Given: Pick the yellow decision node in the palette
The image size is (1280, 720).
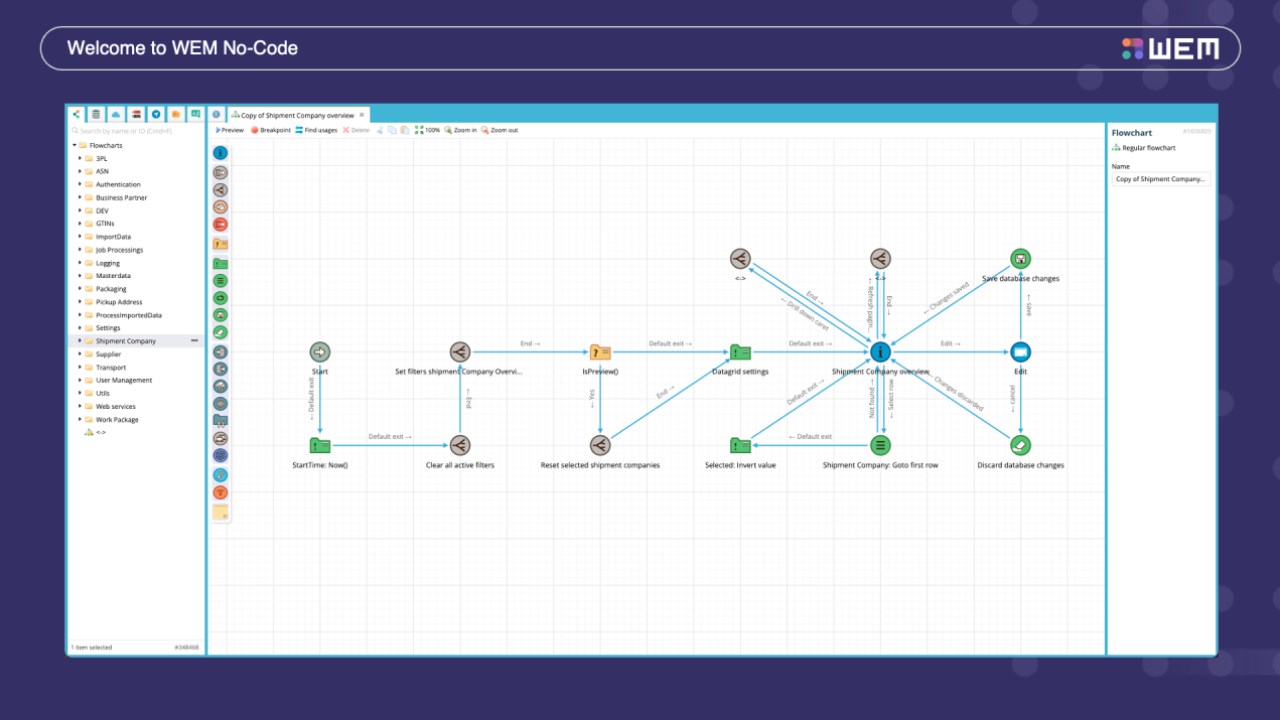Looking at the screenshot, I should tap(220, 243).
